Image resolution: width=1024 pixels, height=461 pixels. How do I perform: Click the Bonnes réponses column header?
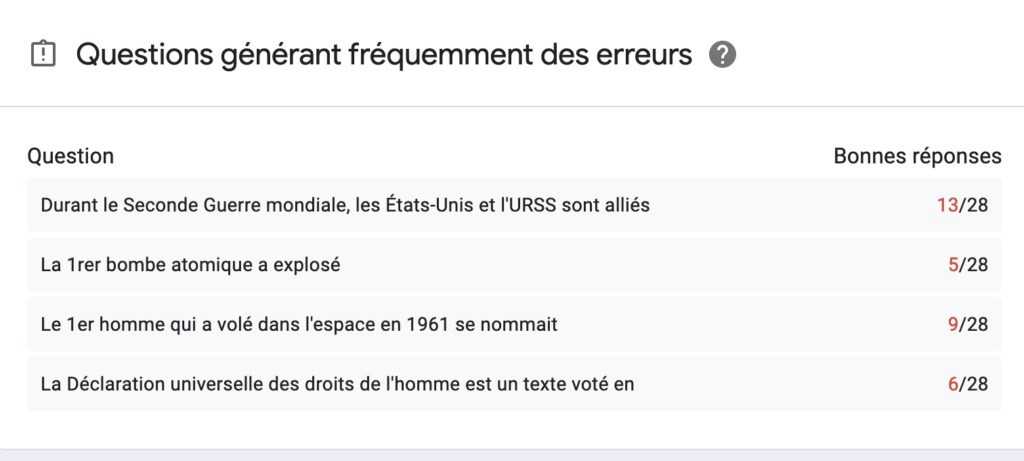pos(917,156)
